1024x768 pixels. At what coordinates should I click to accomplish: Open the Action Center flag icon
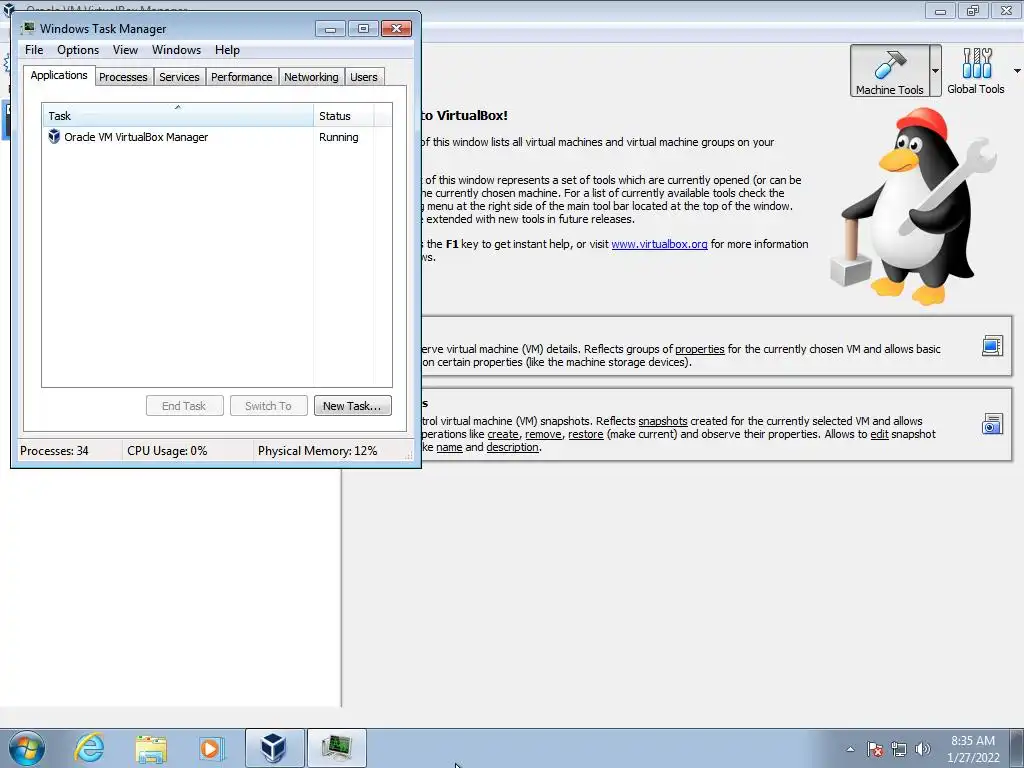(x=875, y=749)
